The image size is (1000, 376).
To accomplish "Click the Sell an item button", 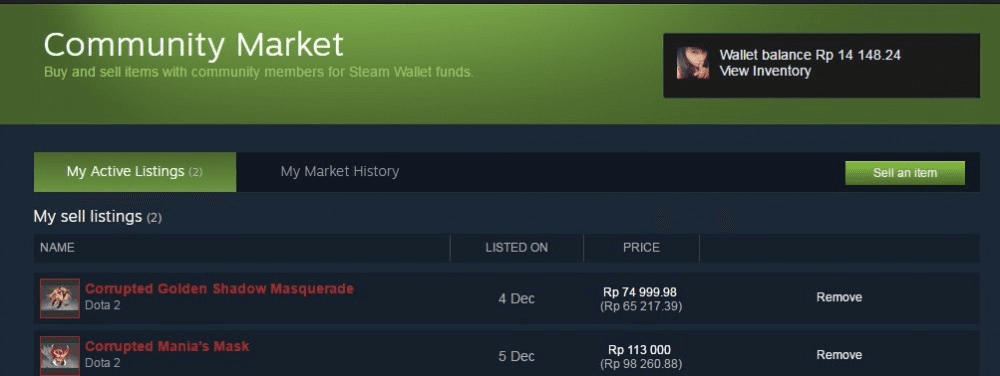I will point(904,173).
